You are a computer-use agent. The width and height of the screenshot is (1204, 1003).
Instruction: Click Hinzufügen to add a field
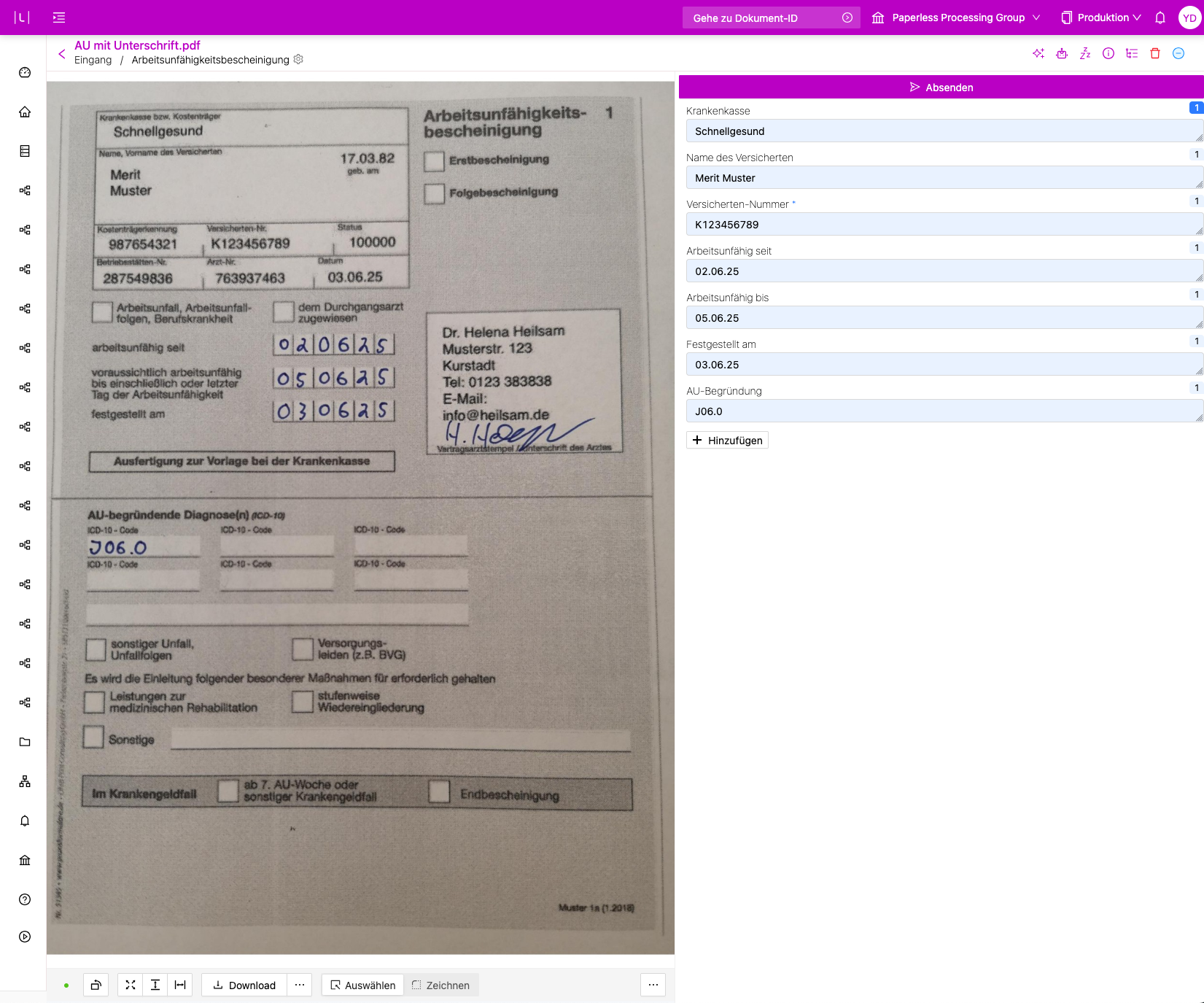click(x=727, y=440)
